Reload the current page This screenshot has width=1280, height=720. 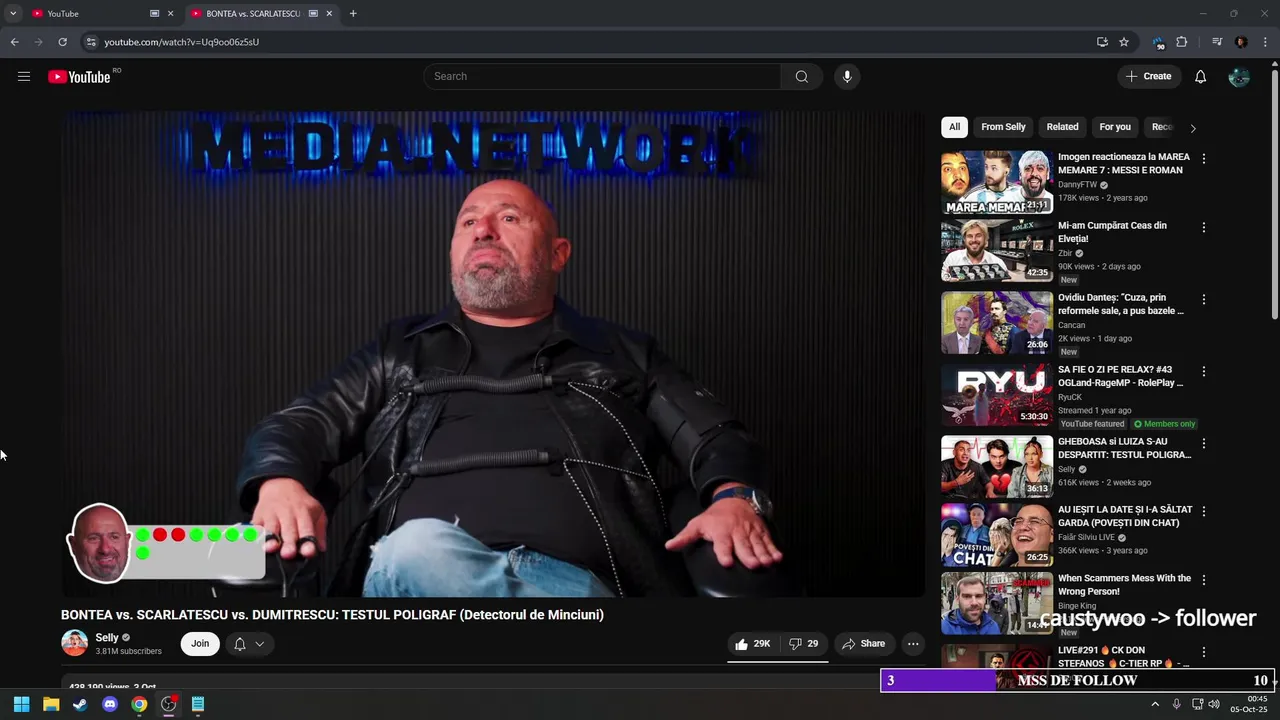[62, 42]
